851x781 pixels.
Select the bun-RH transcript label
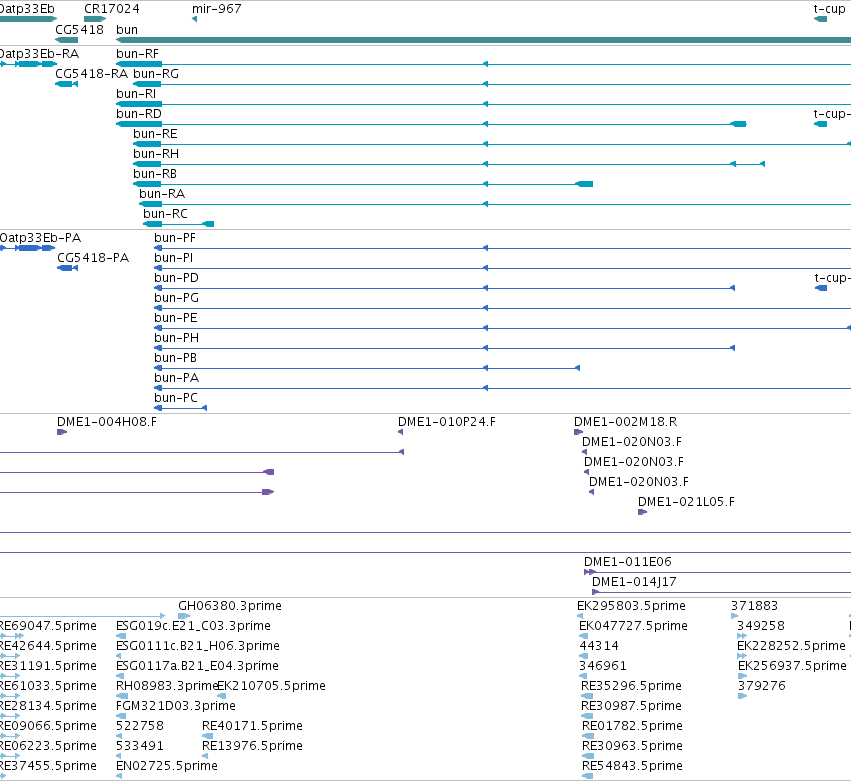[156, 154]
